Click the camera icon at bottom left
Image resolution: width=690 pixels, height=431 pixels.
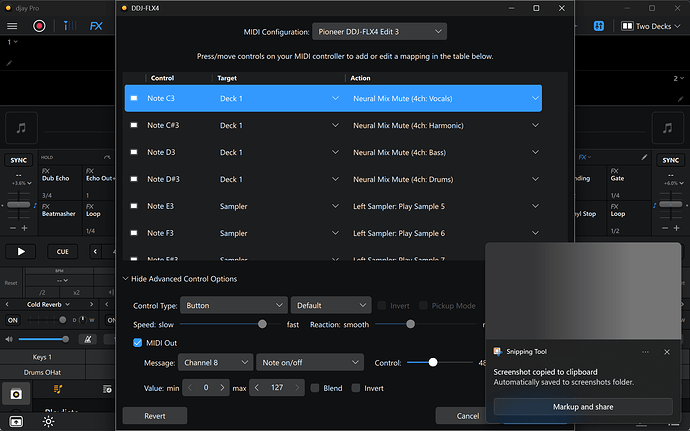click(16, 395)
